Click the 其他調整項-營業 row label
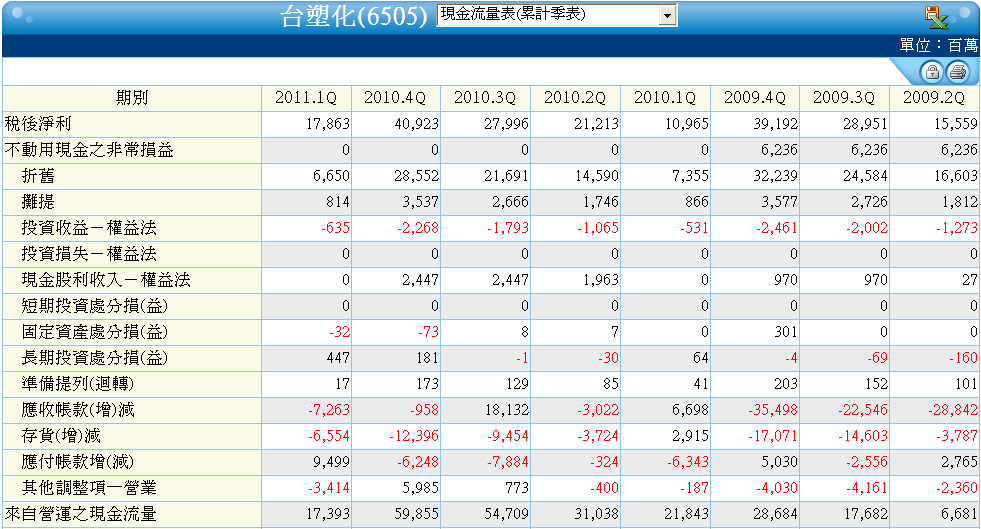981x529 pixels. (89, 488)
